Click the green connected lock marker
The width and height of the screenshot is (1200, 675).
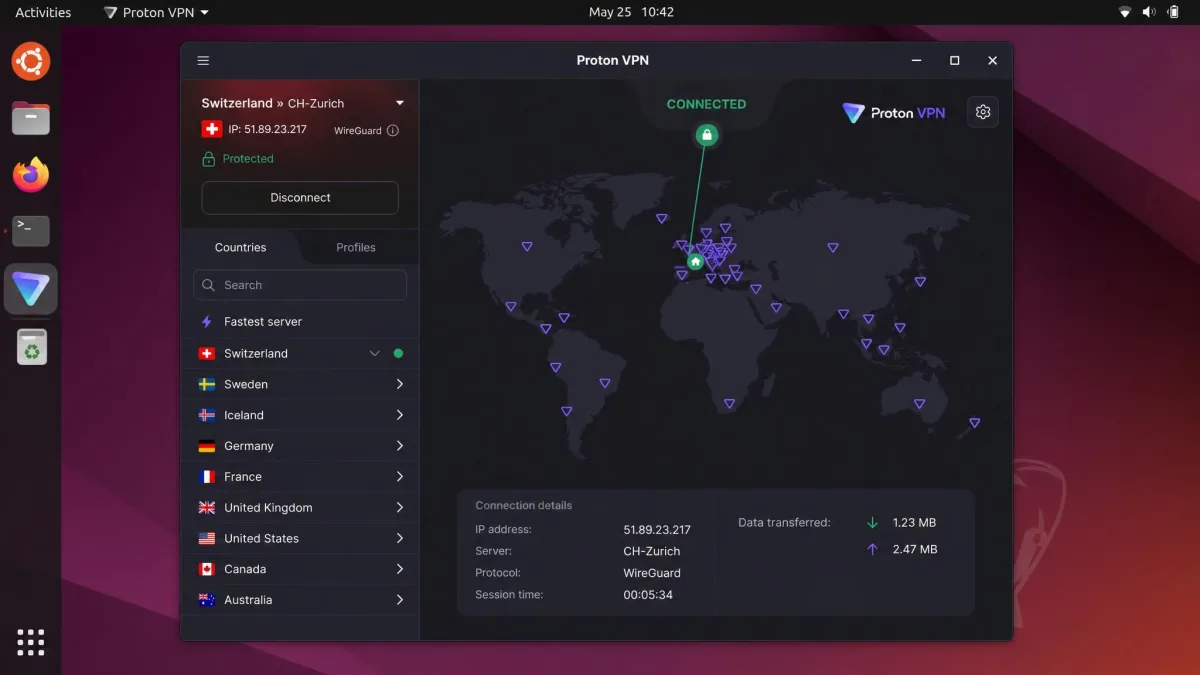(x=707, y=135)
